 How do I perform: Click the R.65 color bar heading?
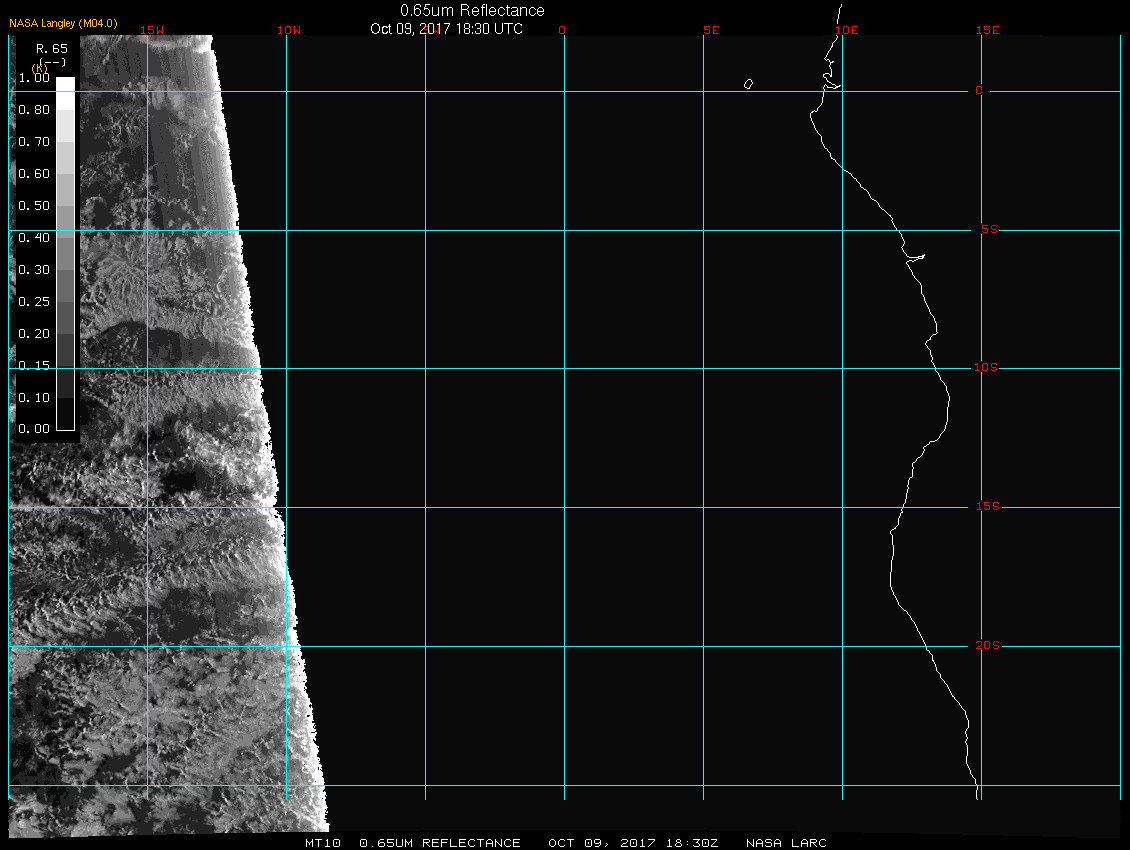tap(52, 48)
